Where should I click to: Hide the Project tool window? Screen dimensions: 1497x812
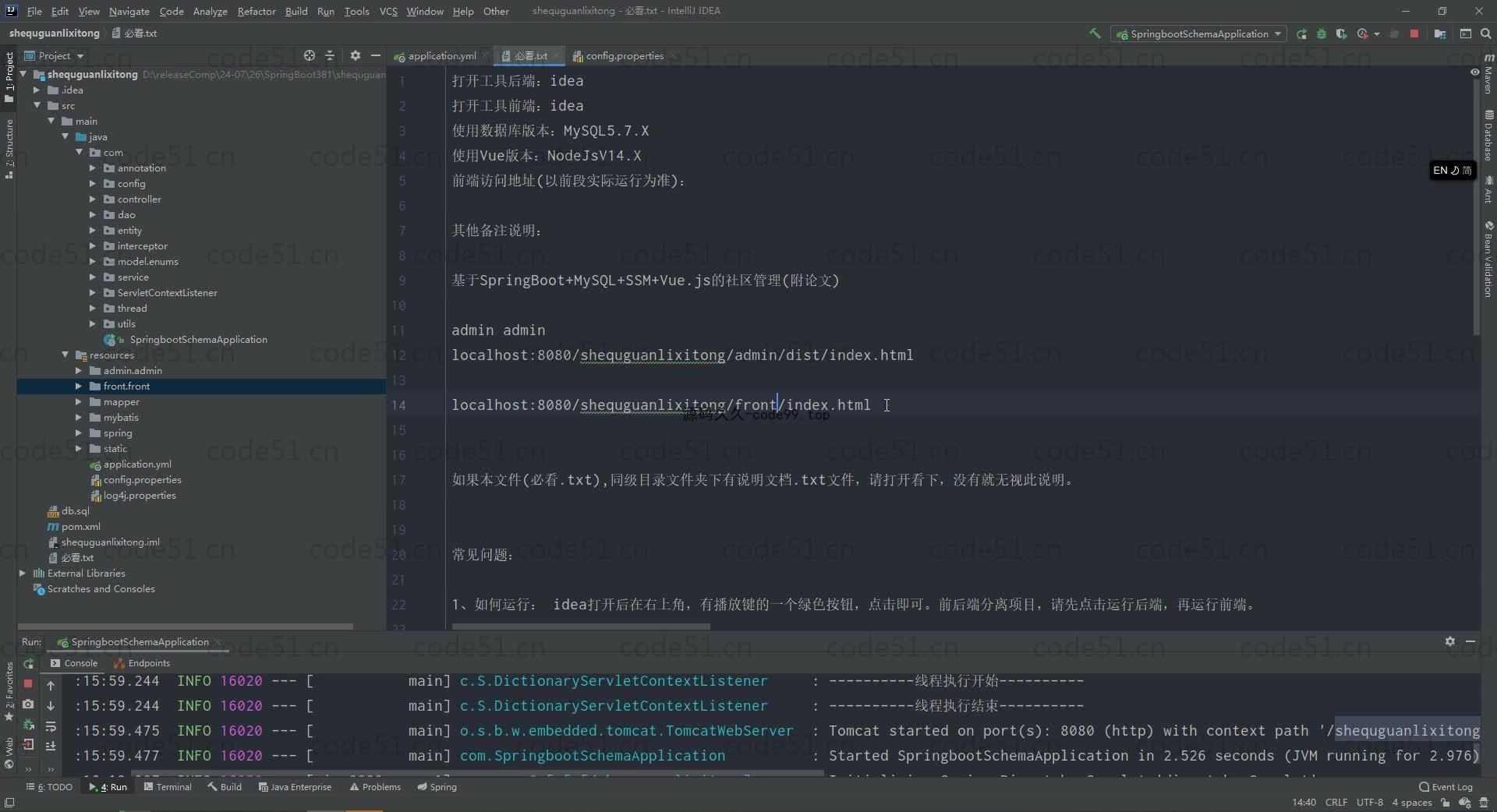click(x=376, y=55)
